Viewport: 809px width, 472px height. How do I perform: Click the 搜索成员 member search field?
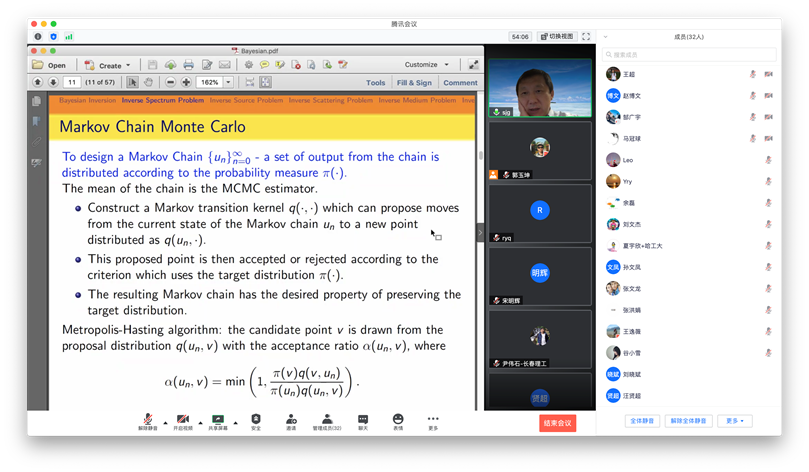tap(690, 54)
